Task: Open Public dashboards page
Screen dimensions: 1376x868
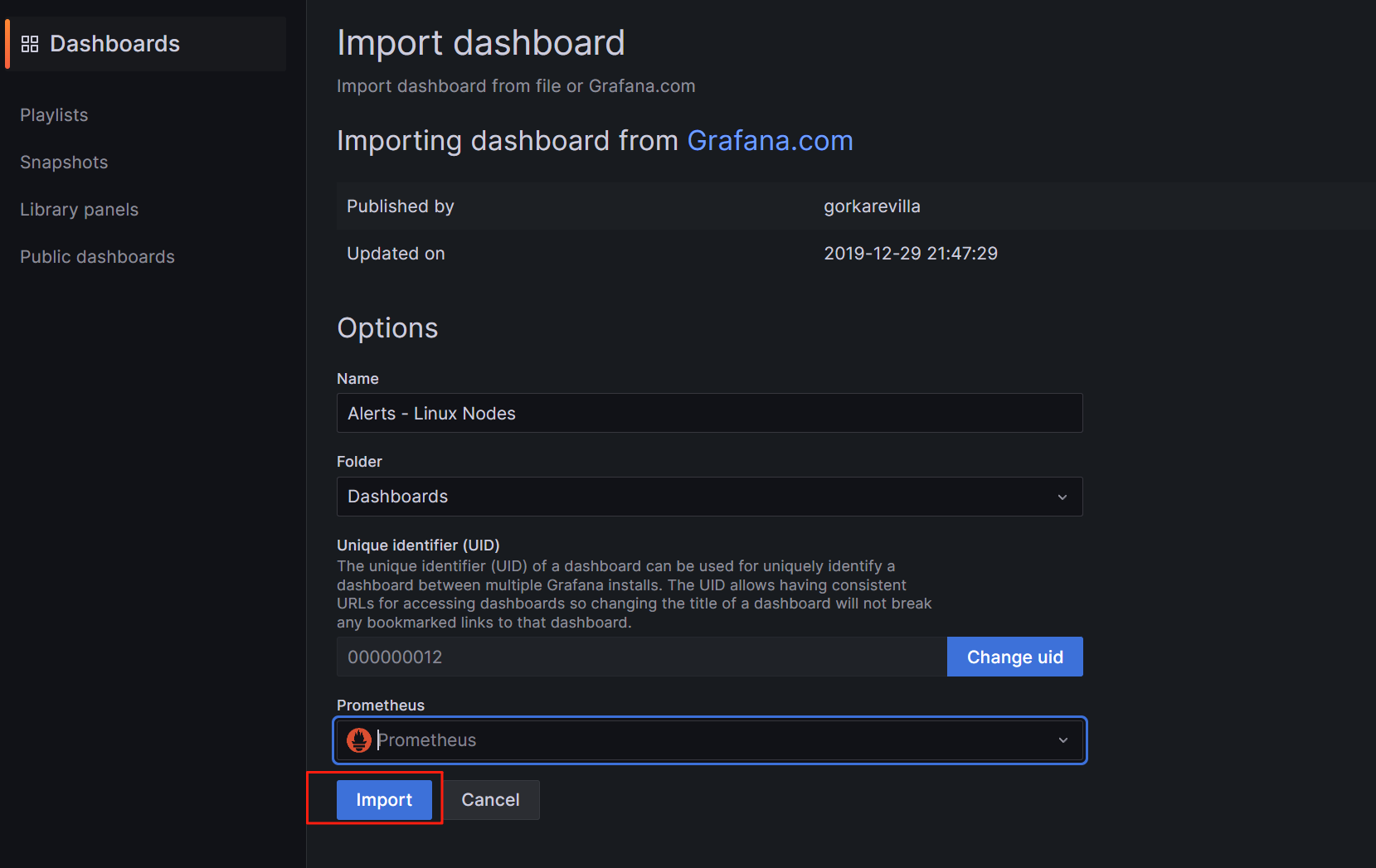Action: coord(97,257)
